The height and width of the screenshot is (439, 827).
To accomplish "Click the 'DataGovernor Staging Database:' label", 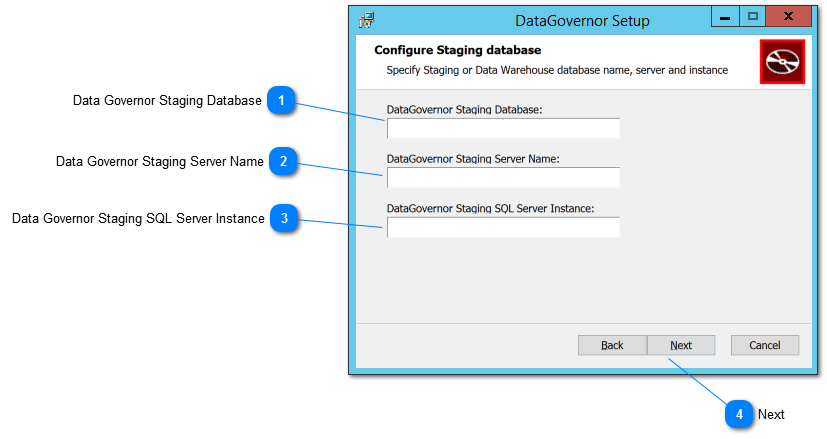I will [x=464, y=110].
